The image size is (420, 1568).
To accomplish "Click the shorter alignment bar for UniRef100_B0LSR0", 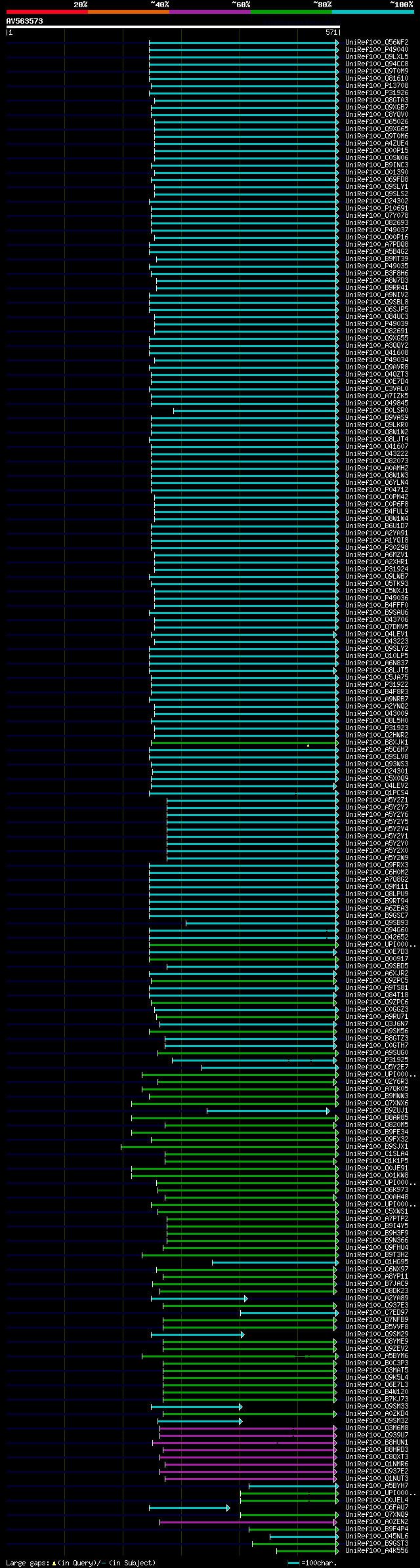I will [256, 410].
